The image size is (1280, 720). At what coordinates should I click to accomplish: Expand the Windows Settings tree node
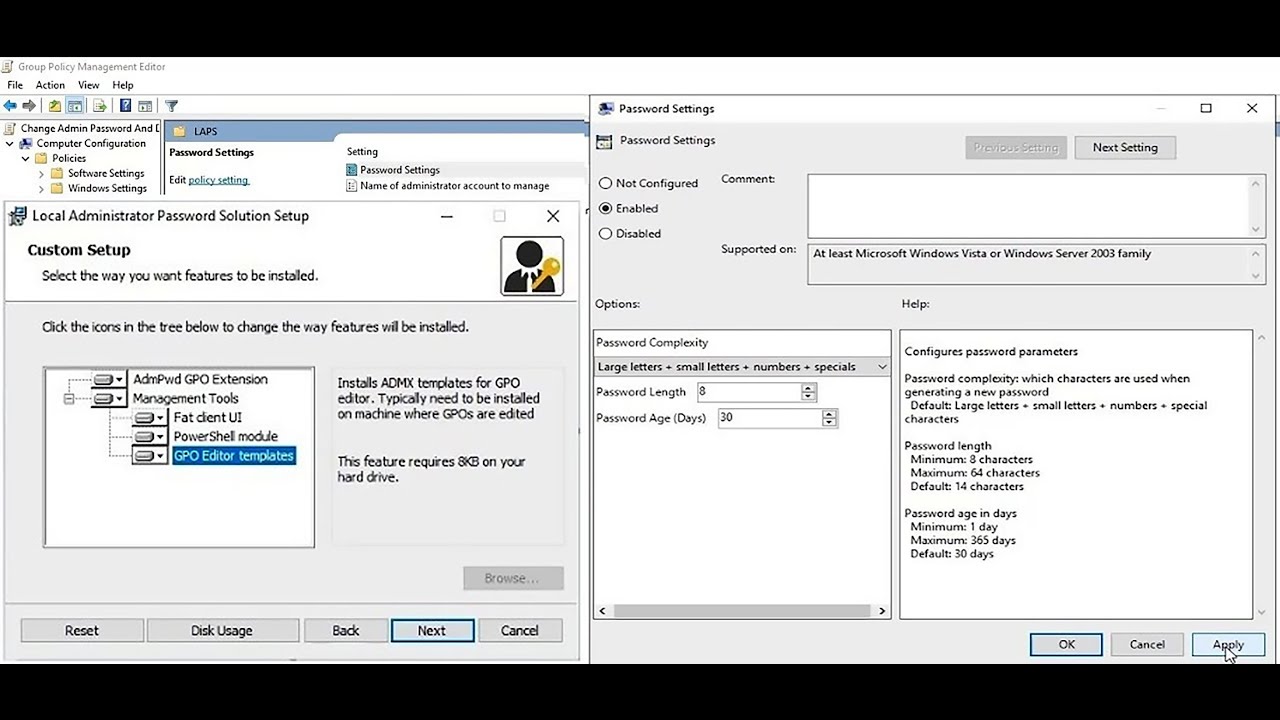pos(41,188)
